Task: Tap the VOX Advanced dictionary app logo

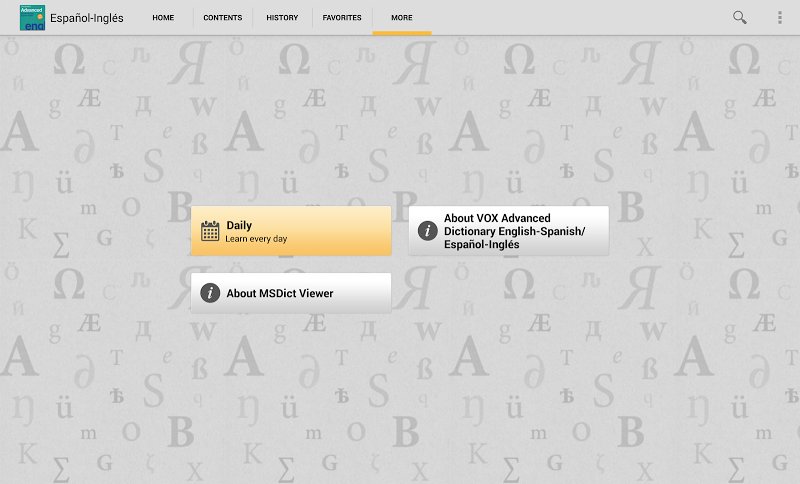Action: click(x=32, y=18)
